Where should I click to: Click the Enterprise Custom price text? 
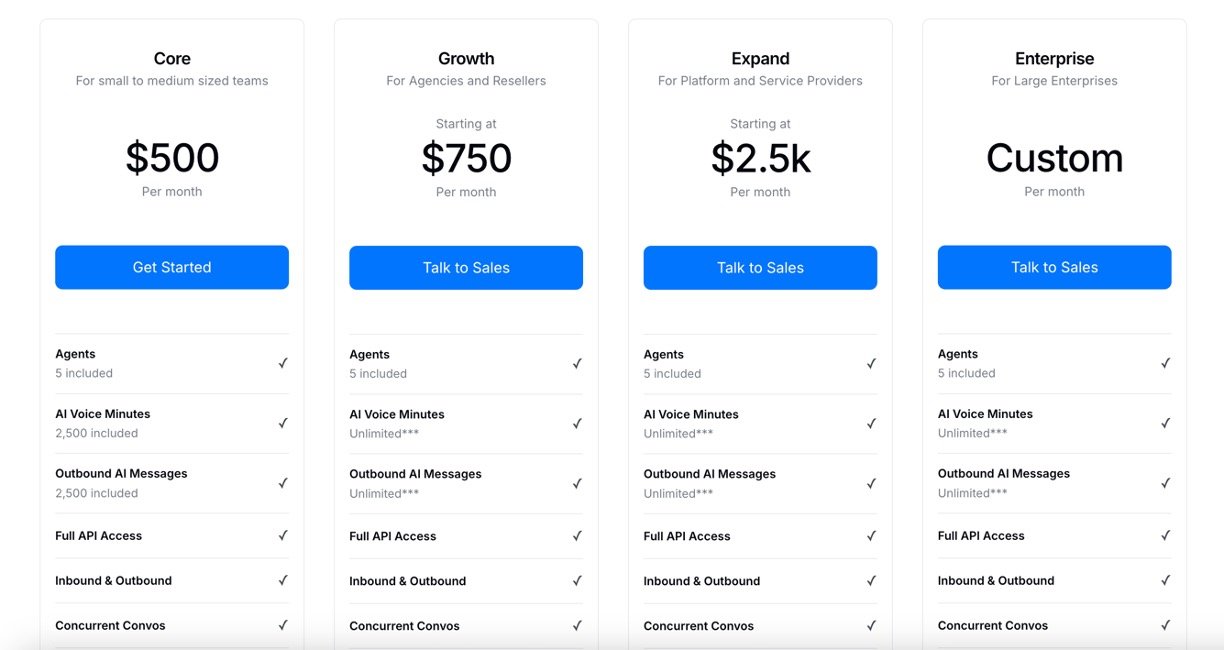point(1054,158)
